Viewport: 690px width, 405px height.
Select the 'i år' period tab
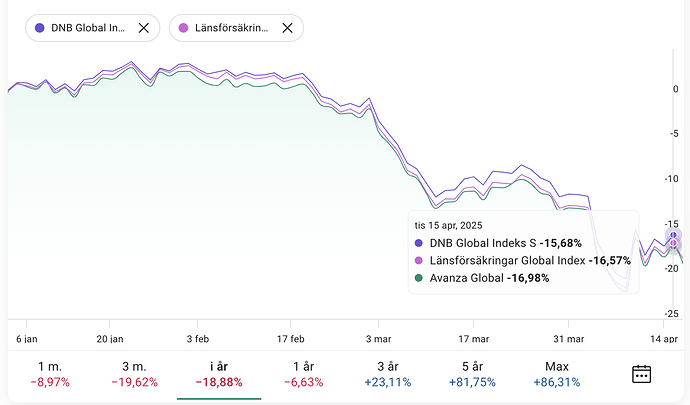tap(219, 374)
